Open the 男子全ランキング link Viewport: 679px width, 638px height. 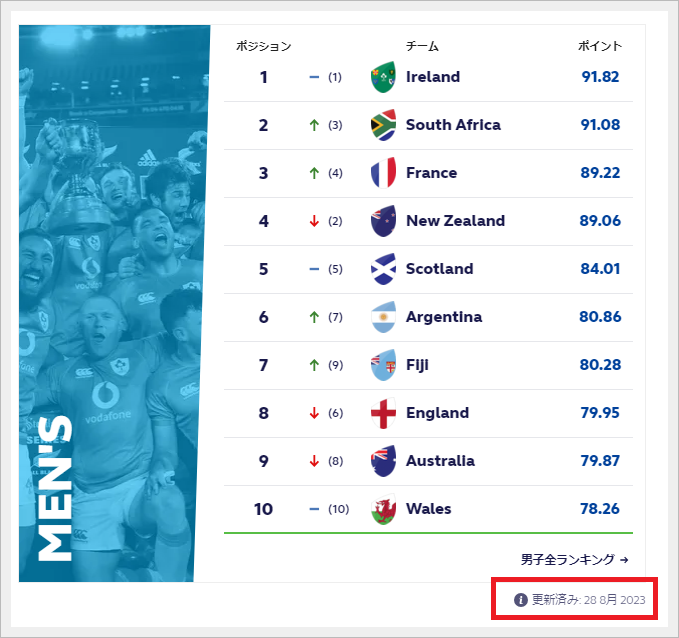coord(574,560)
